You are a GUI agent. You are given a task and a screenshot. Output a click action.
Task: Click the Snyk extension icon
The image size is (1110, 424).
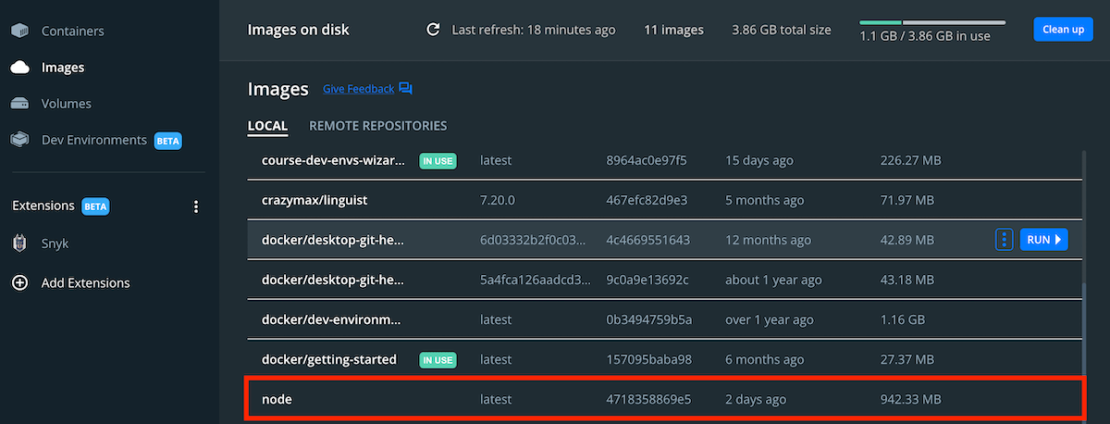20,243
